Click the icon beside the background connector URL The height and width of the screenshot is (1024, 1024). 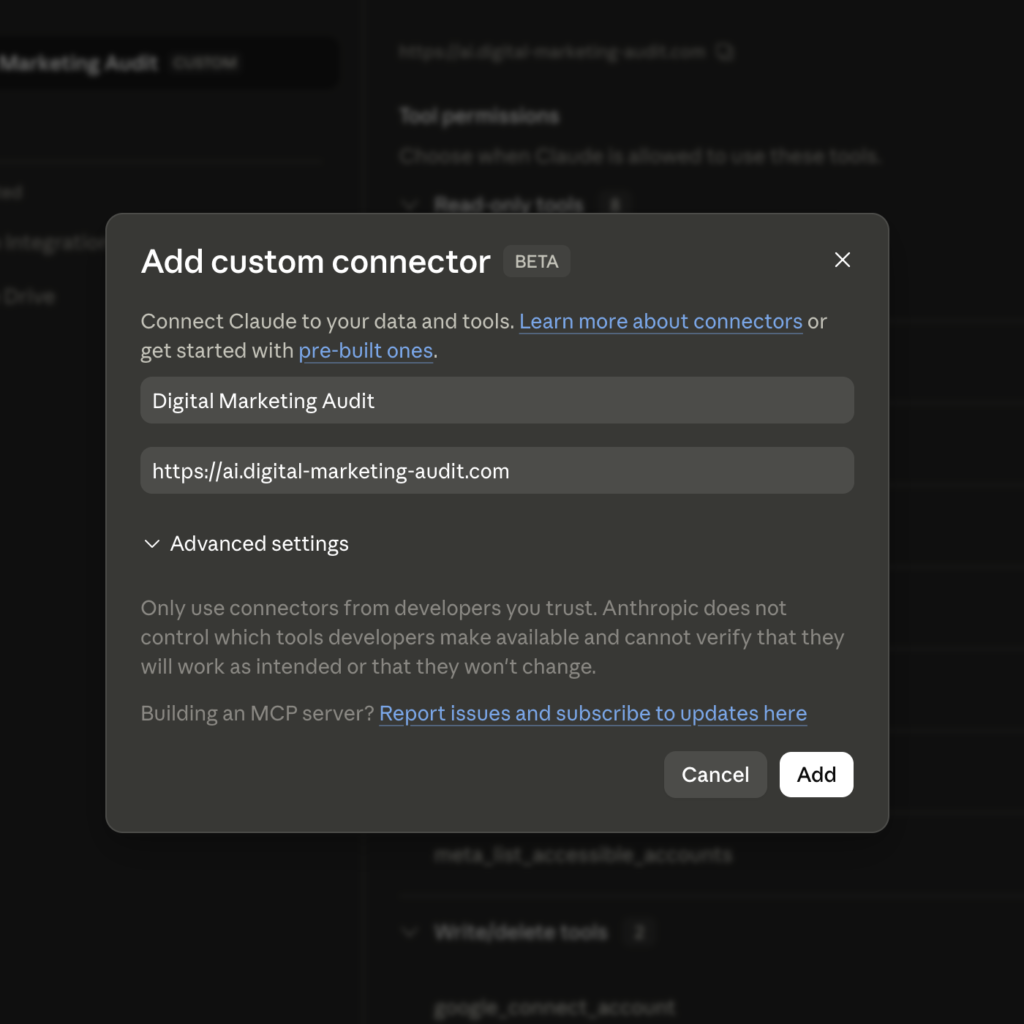725,51
